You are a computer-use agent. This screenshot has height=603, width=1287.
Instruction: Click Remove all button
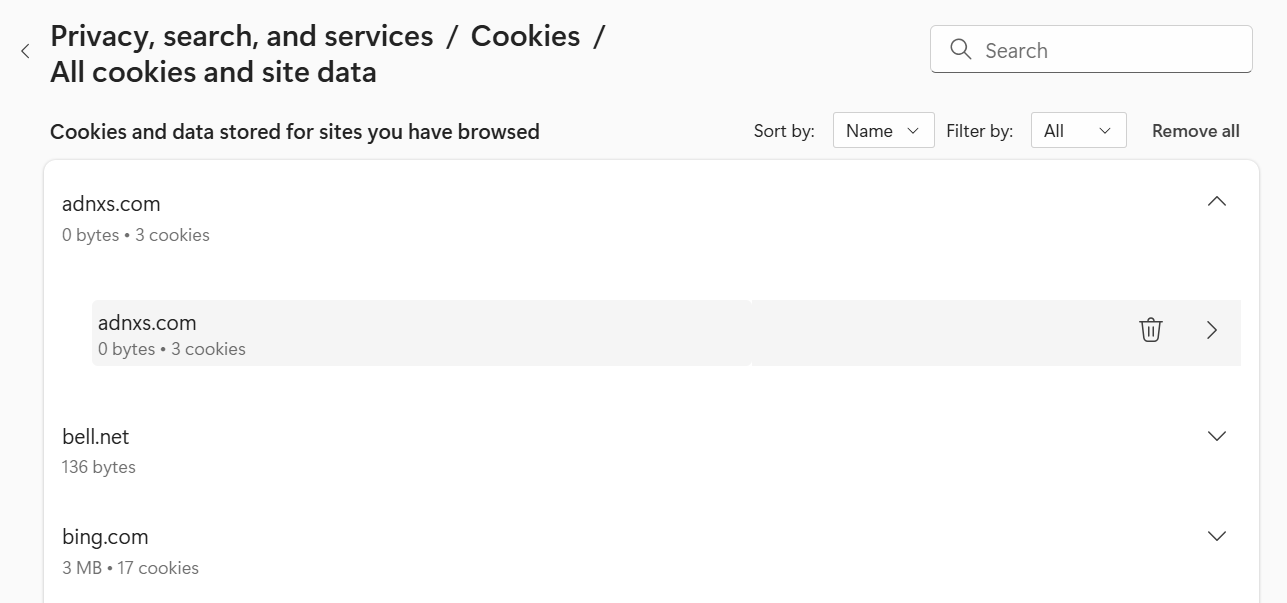[1195, 131]
